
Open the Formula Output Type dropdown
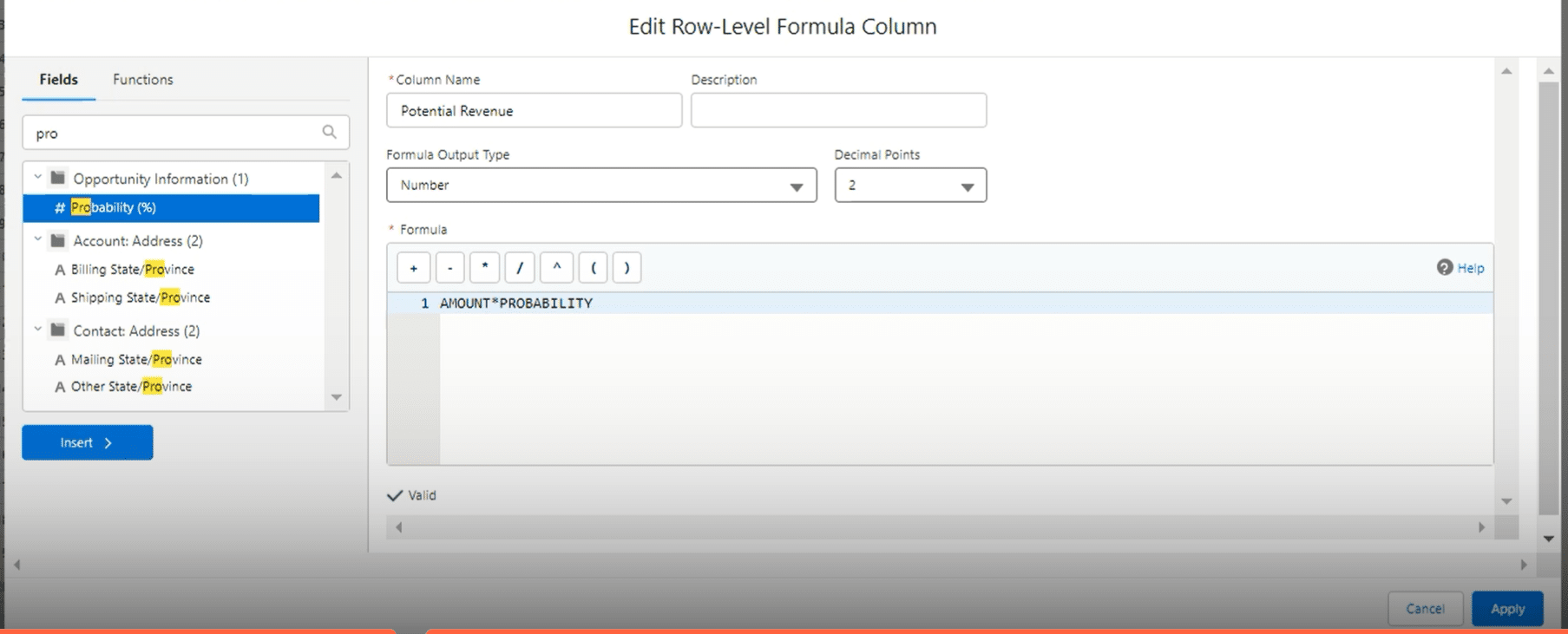tap(600, 186)
